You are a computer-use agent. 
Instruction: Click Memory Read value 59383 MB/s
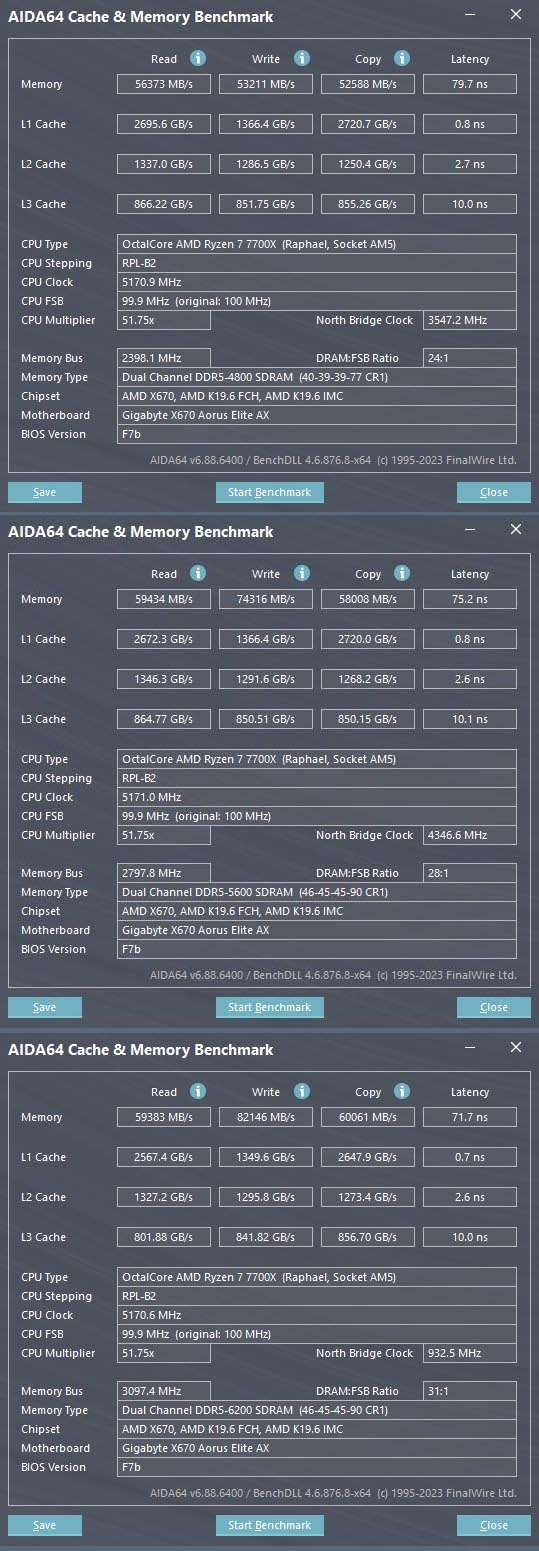[164, 1117]
